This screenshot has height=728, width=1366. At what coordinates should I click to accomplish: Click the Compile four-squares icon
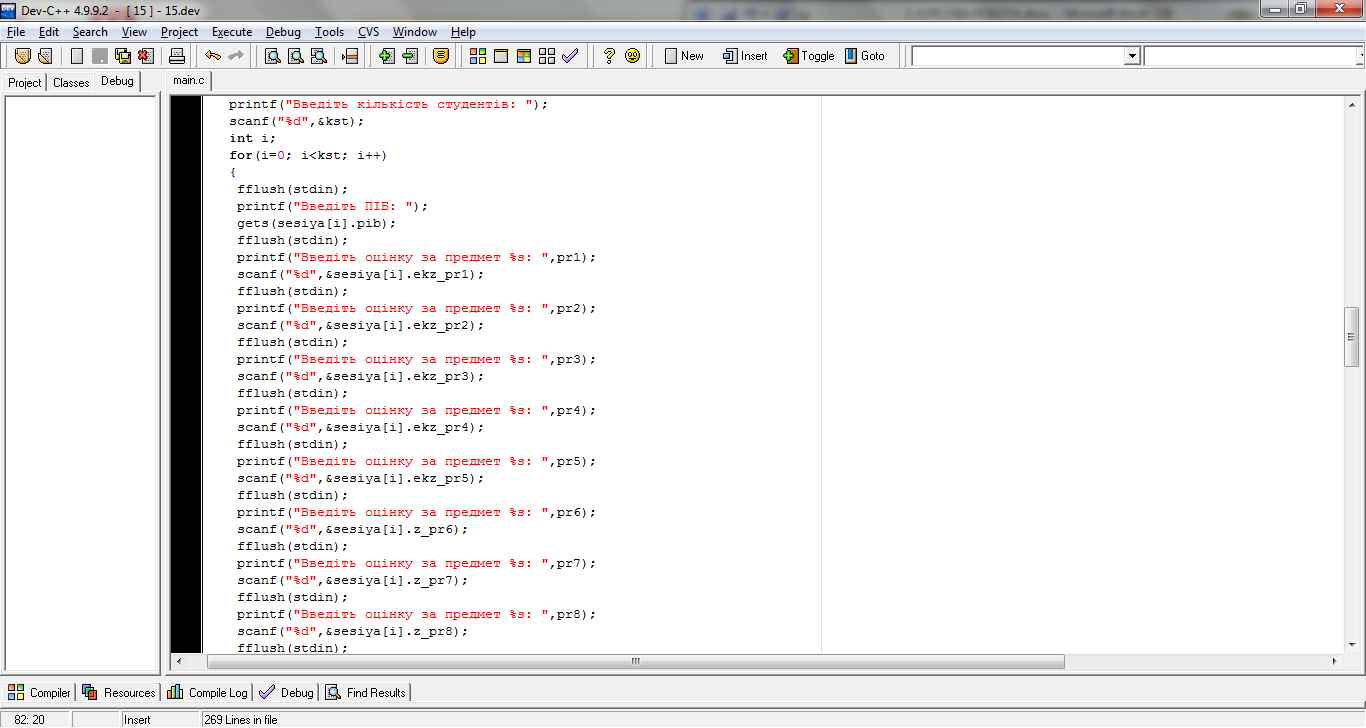click(478, 56)
